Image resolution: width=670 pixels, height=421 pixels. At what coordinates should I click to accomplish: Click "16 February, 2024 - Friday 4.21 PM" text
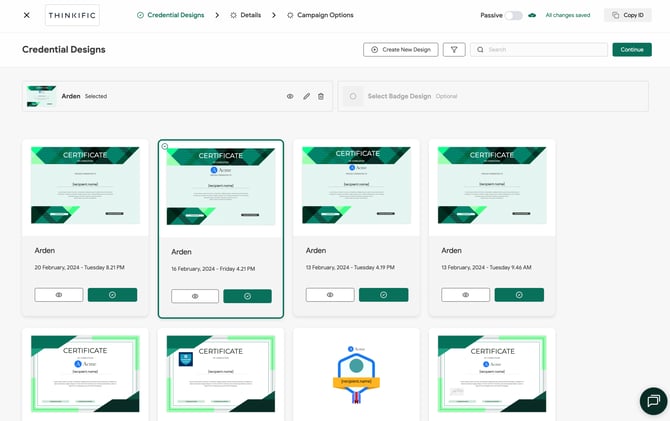[213, 269]
